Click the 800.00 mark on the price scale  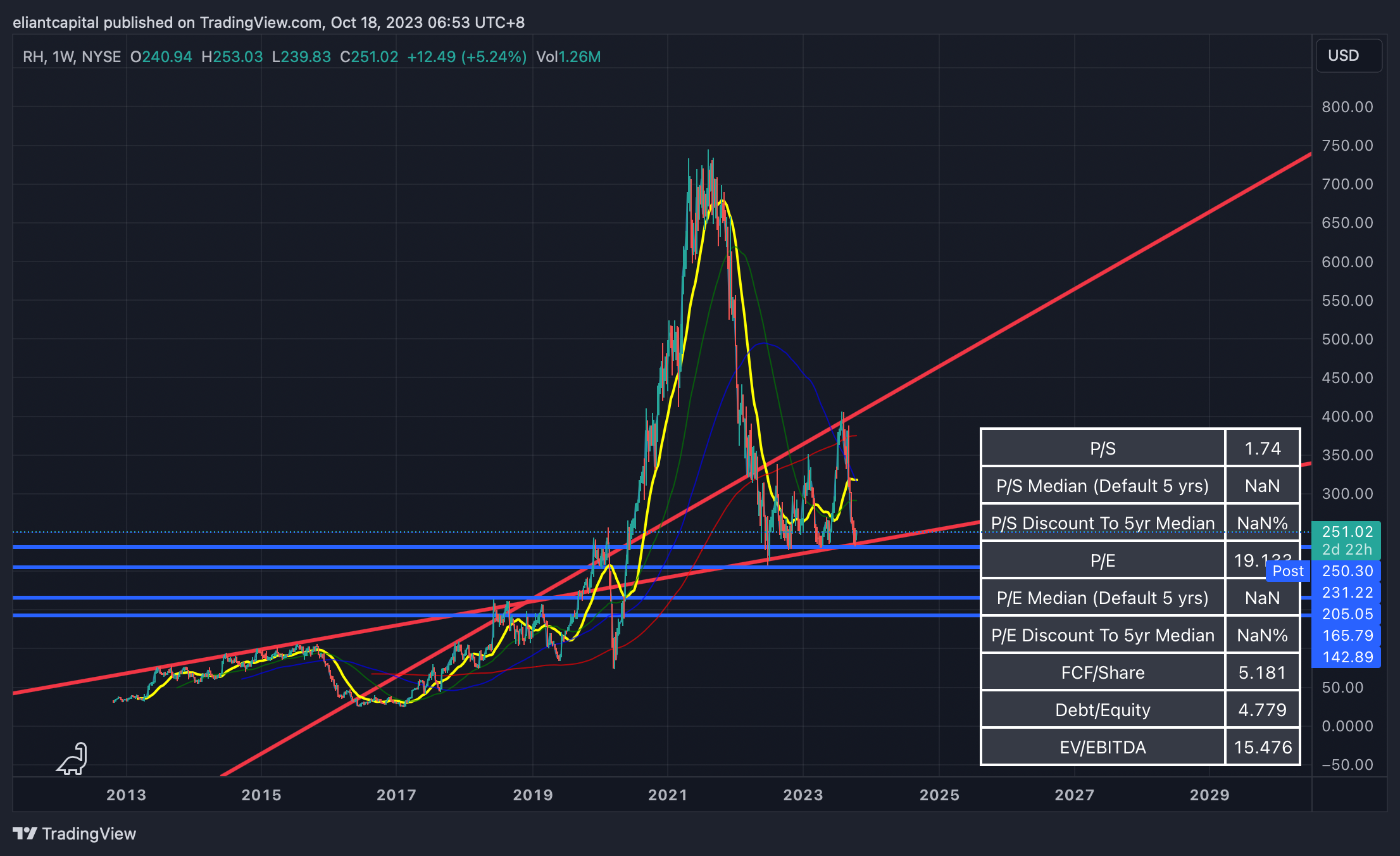pos(1347,107)
